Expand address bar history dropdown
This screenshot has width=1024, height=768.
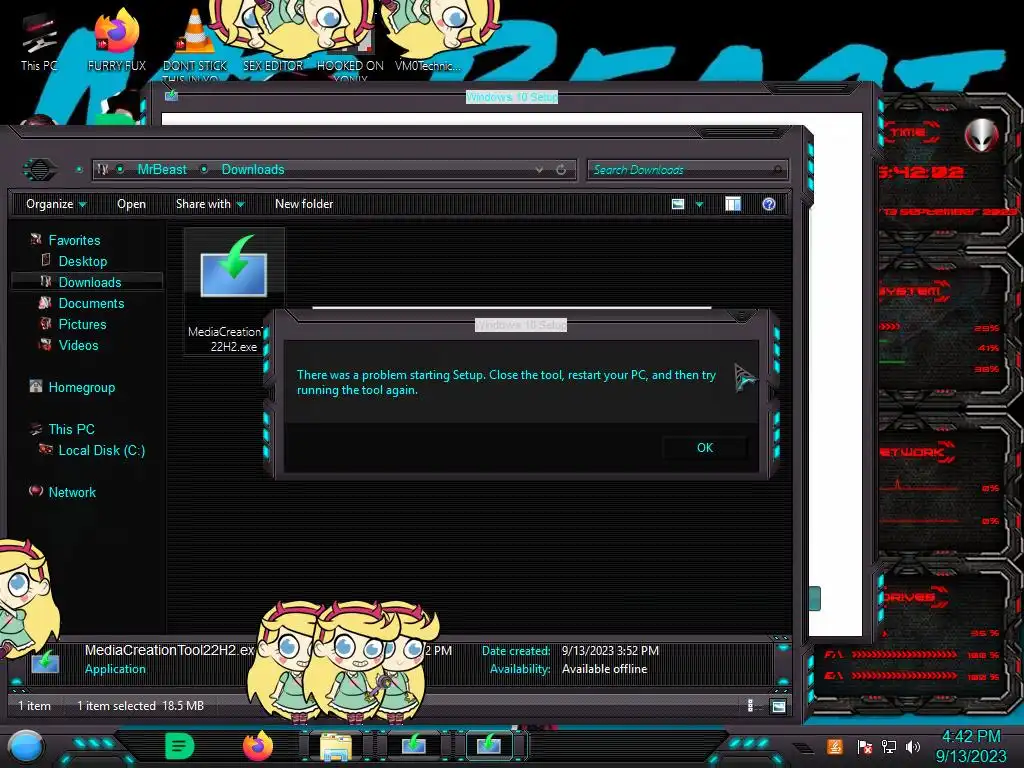[539, 170]
